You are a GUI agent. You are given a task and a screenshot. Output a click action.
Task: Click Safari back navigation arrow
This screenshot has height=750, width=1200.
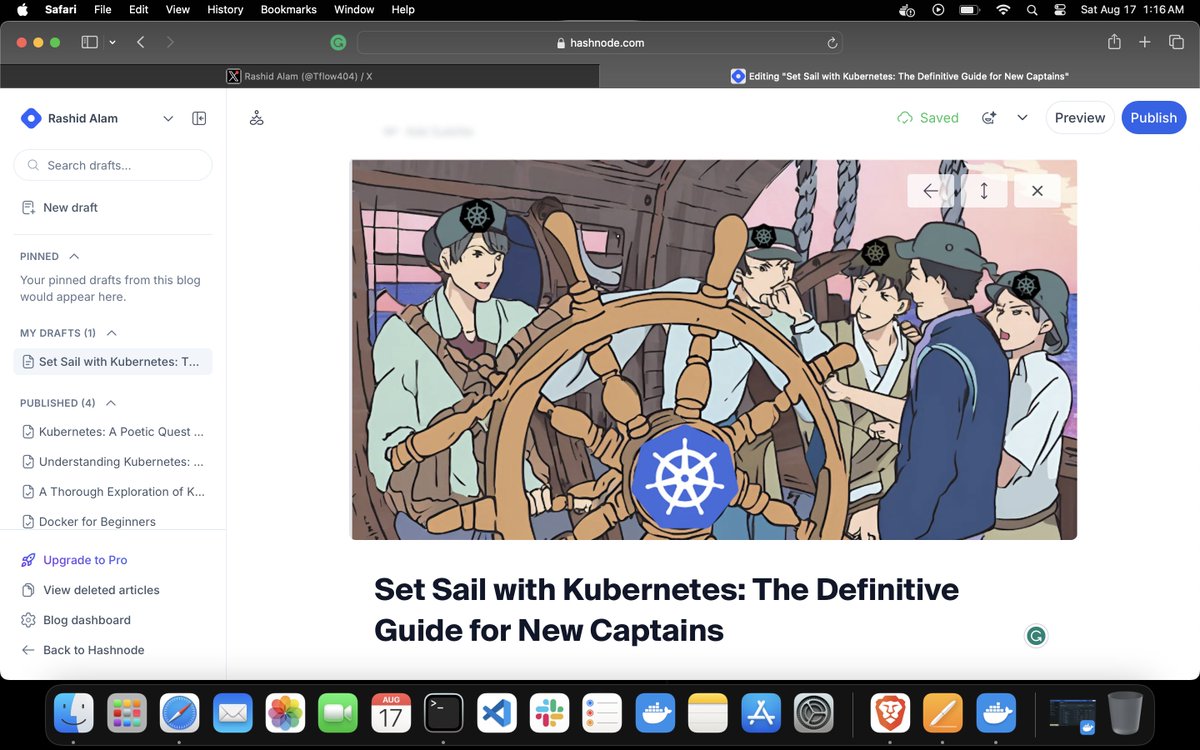pyautogui.click(x=141, y=43)
